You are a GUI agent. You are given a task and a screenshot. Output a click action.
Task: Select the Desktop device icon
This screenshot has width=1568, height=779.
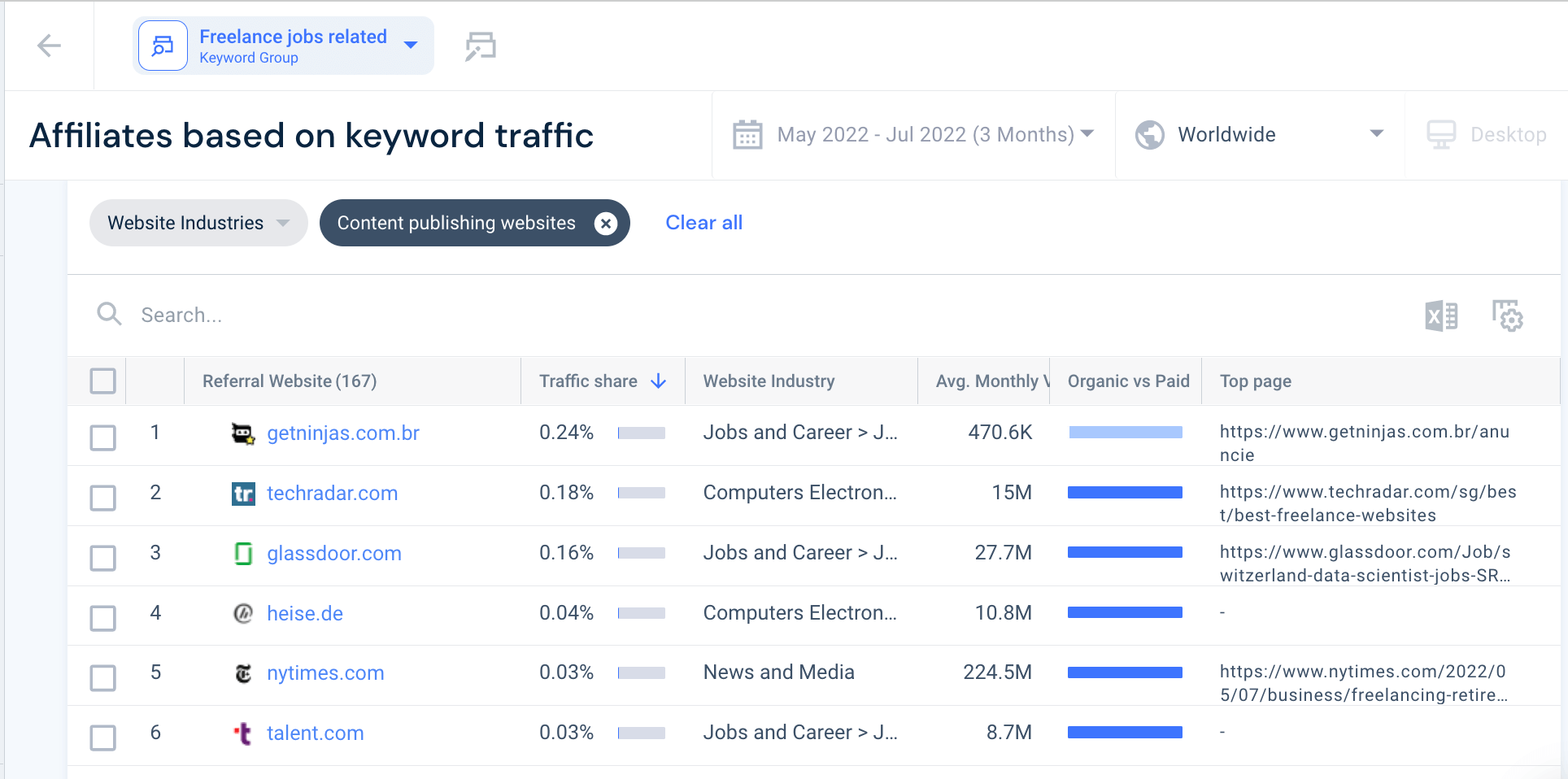click(1441, 133)
